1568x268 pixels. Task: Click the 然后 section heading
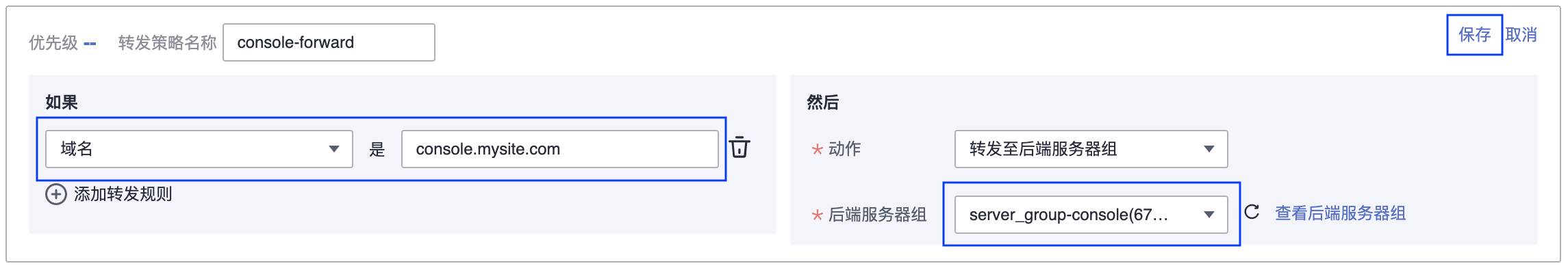click(x=823, y=103)
